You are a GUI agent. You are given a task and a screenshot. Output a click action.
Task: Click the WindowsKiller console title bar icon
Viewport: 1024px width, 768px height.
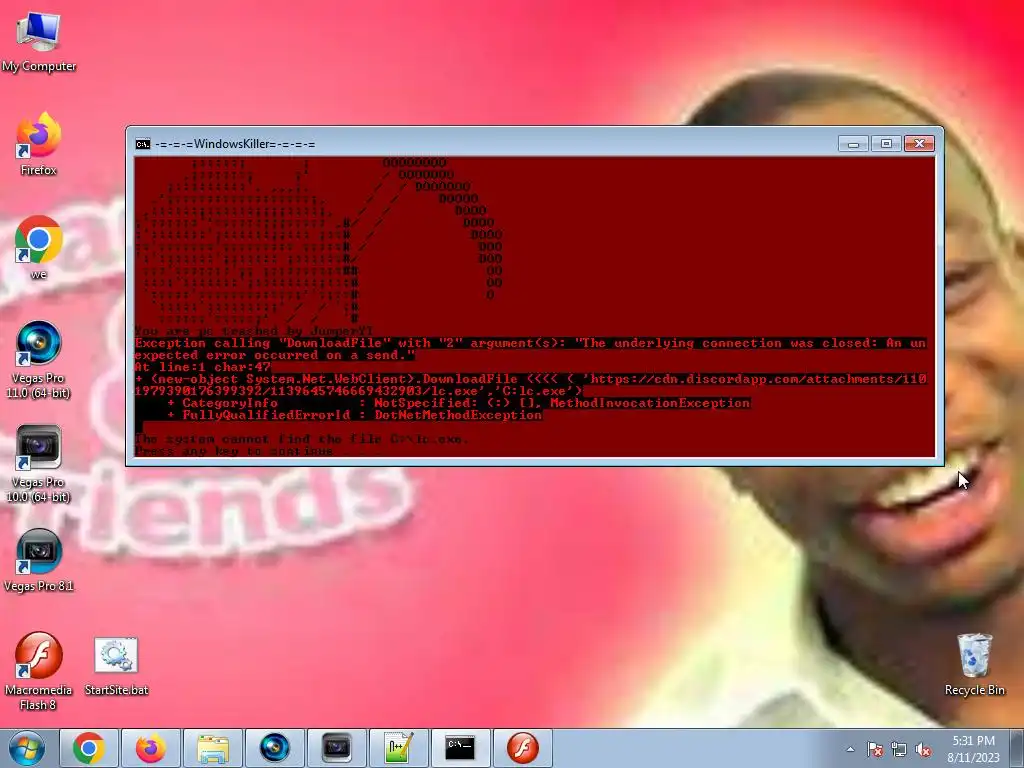(142, 144)
